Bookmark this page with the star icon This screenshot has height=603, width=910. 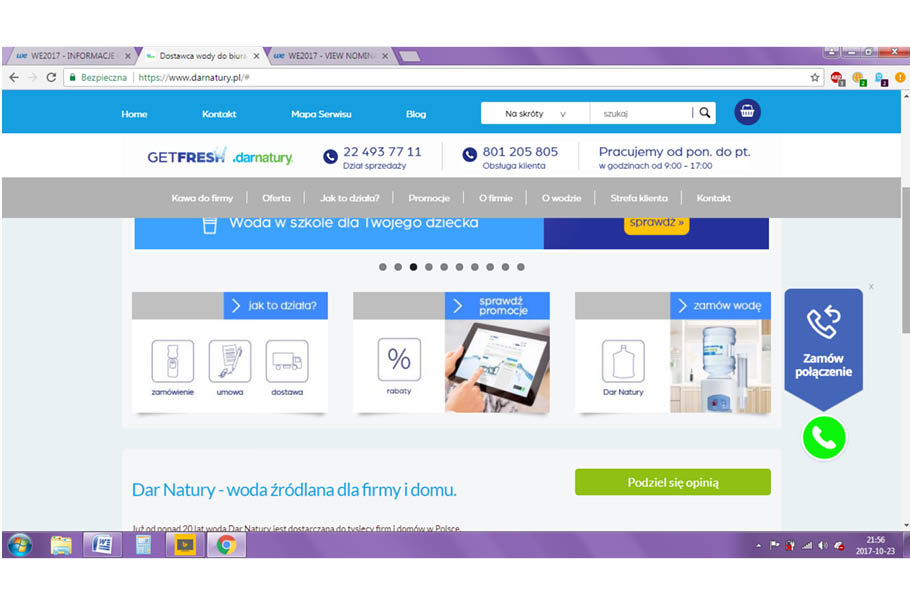coord(815,77)
